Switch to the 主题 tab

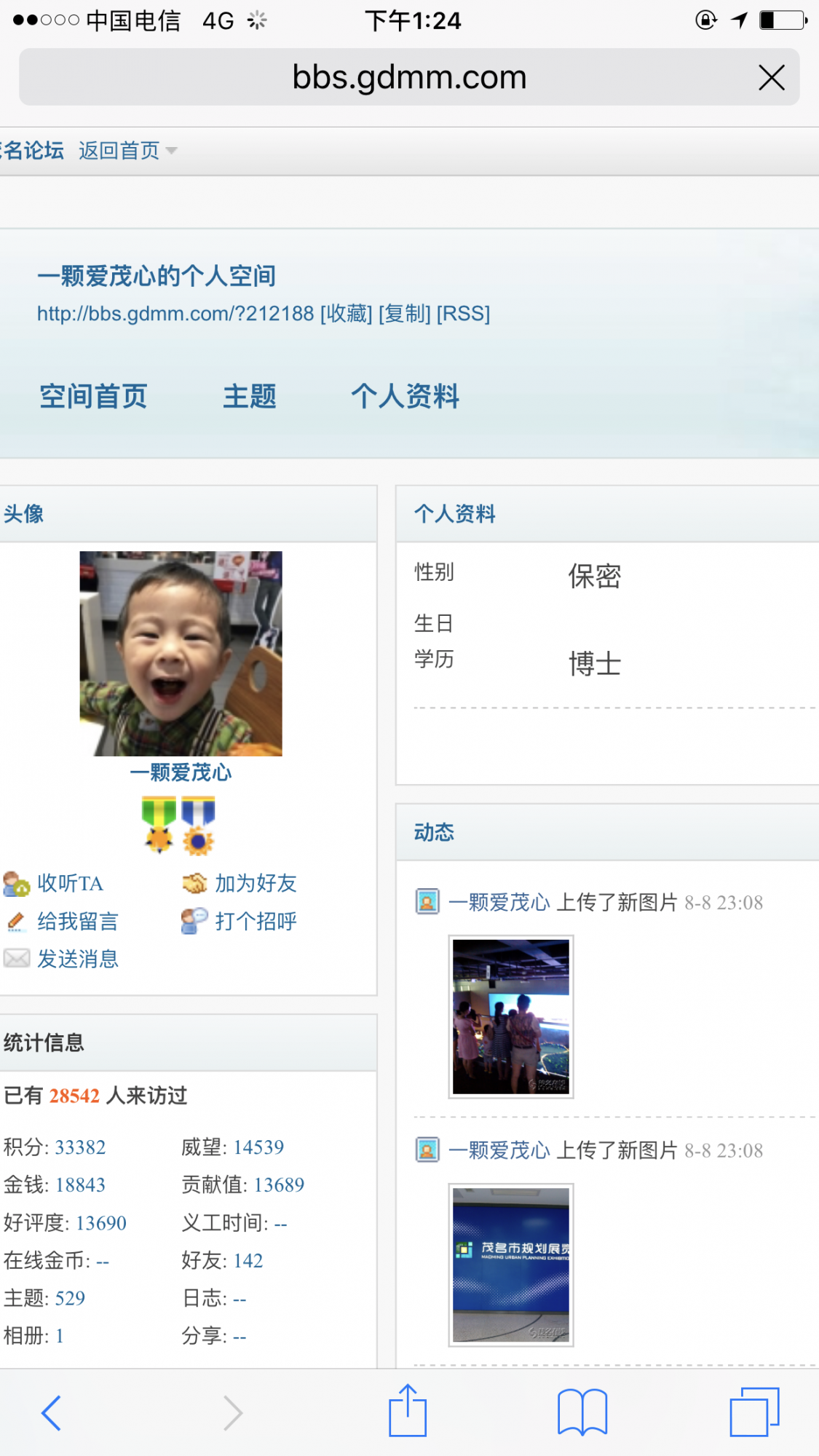point(249,397)
